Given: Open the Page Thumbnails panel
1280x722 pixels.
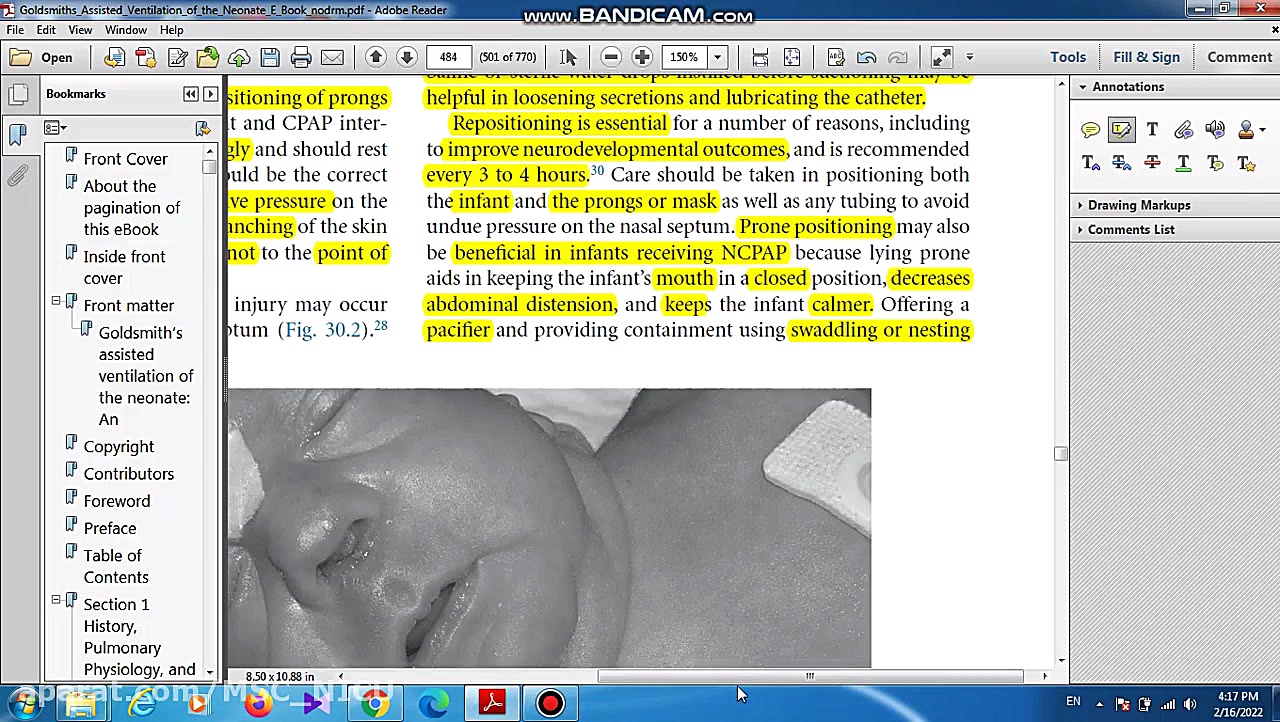Looking at the screenshot, I should tap(18, 95).
